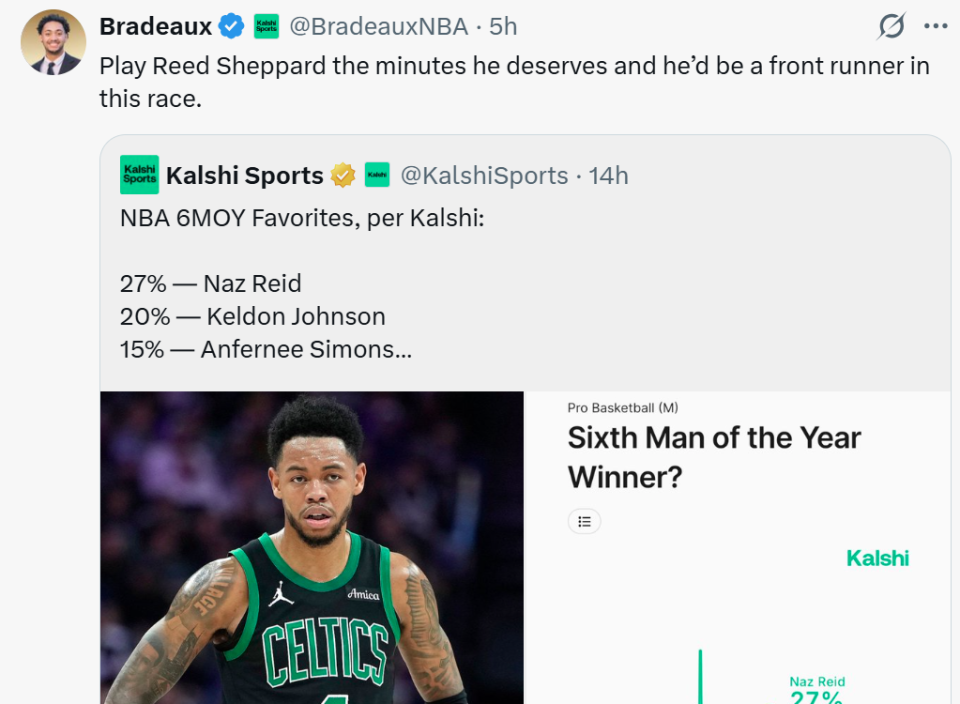The height and width of the screenshot is (704, 960).
Task: Click Kalshi Sports affiliate badge beside Bradeaux
Action: click(266, 26)
